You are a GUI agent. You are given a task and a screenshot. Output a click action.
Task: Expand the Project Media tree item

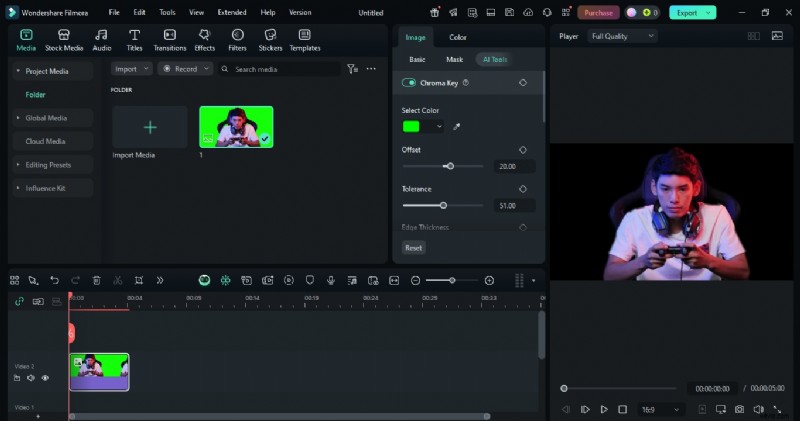click(x=18, y=71)
